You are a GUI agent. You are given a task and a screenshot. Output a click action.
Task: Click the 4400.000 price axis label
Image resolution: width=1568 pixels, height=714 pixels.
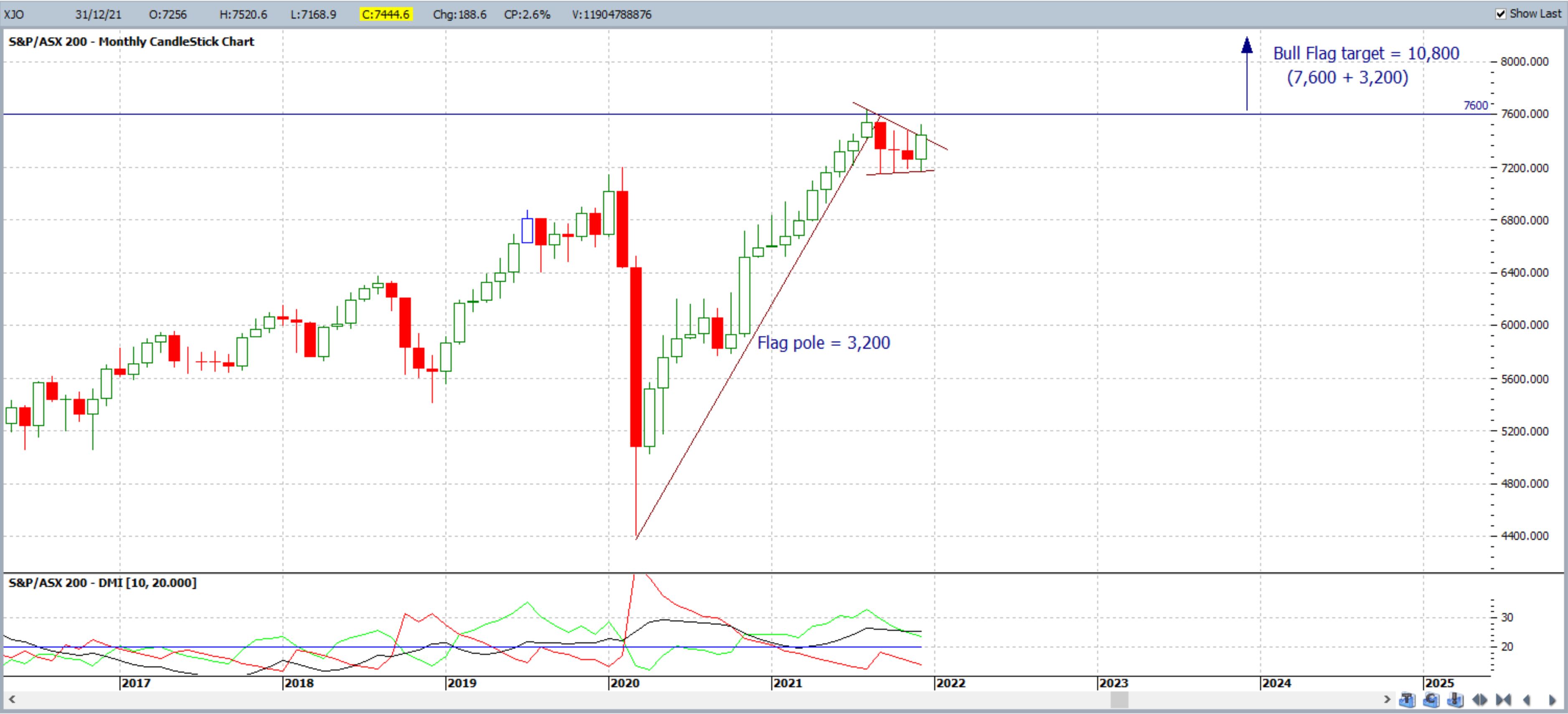(1524, 536)
